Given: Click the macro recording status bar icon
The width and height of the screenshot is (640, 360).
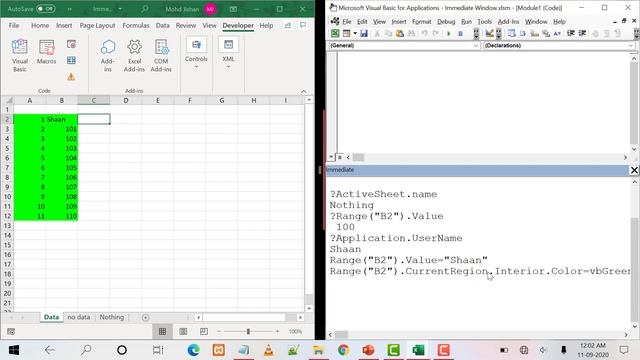Looking at the screenshot, I should point(11,331).
